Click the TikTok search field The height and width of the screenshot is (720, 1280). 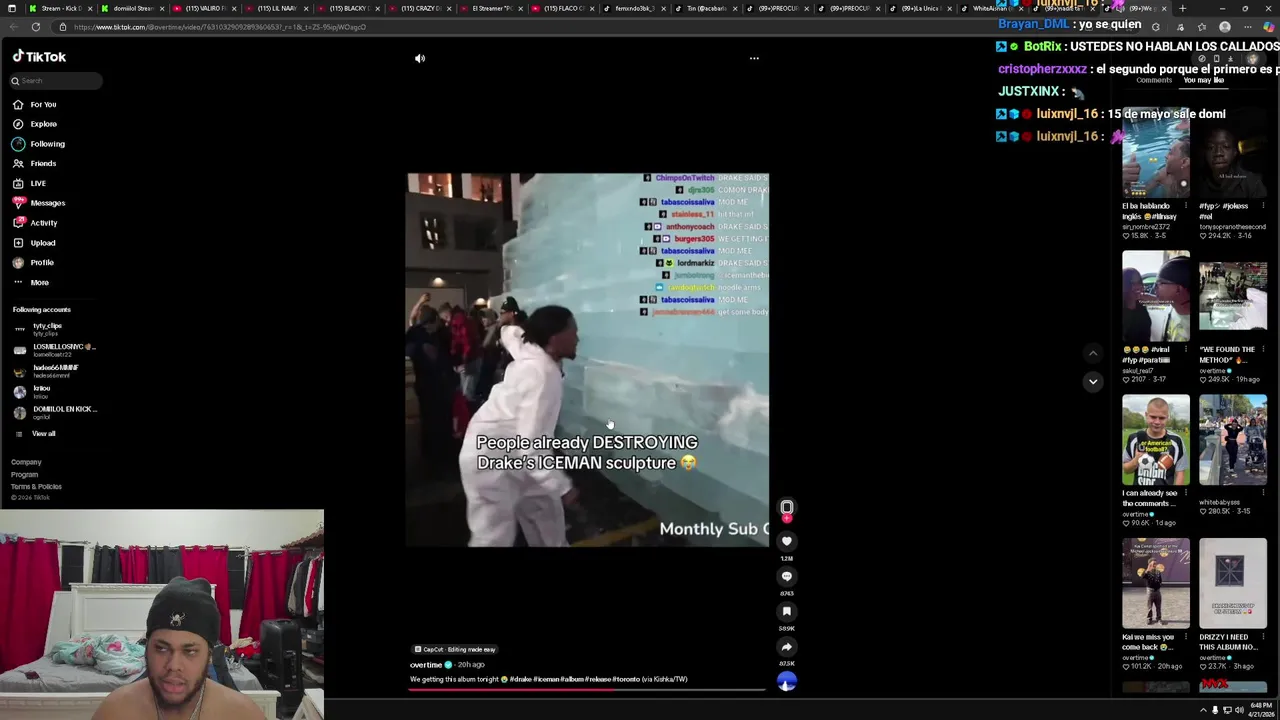[x=55, y=81]
